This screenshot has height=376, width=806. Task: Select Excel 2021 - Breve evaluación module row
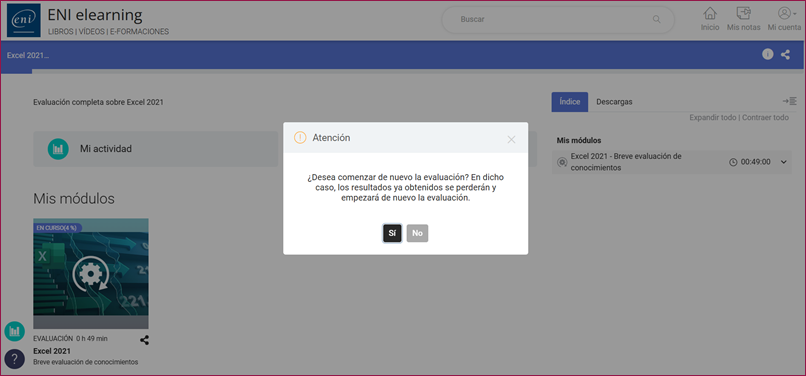(672, 162)
